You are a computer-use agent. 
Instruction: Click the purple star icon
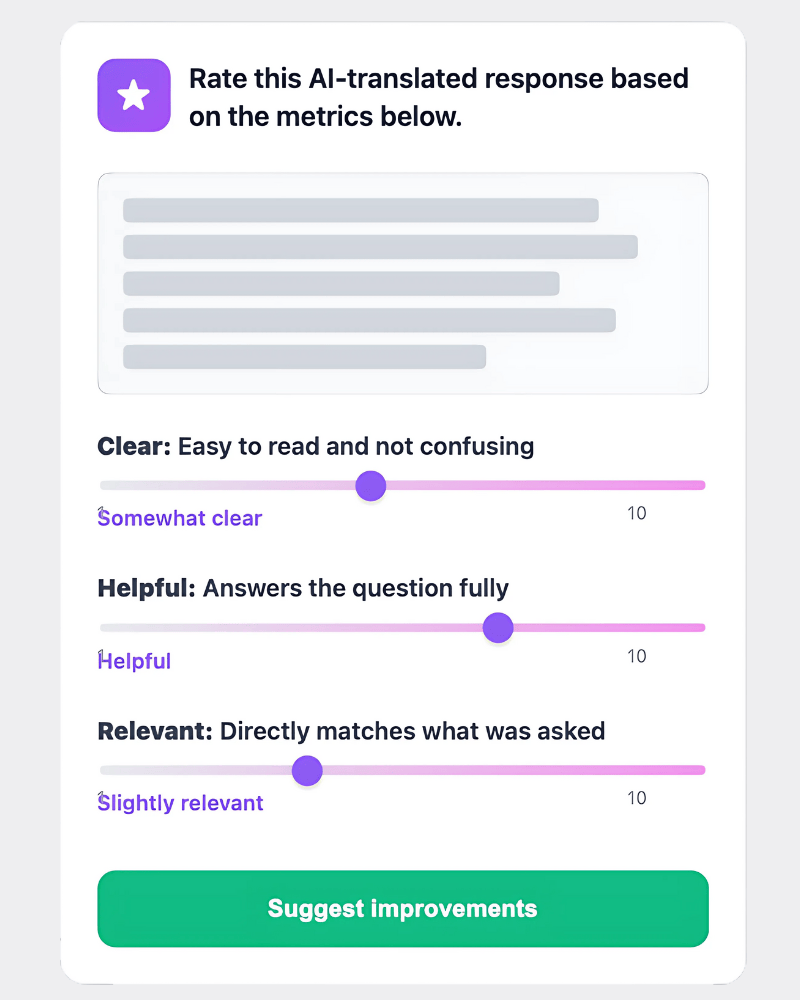point(134,96)
